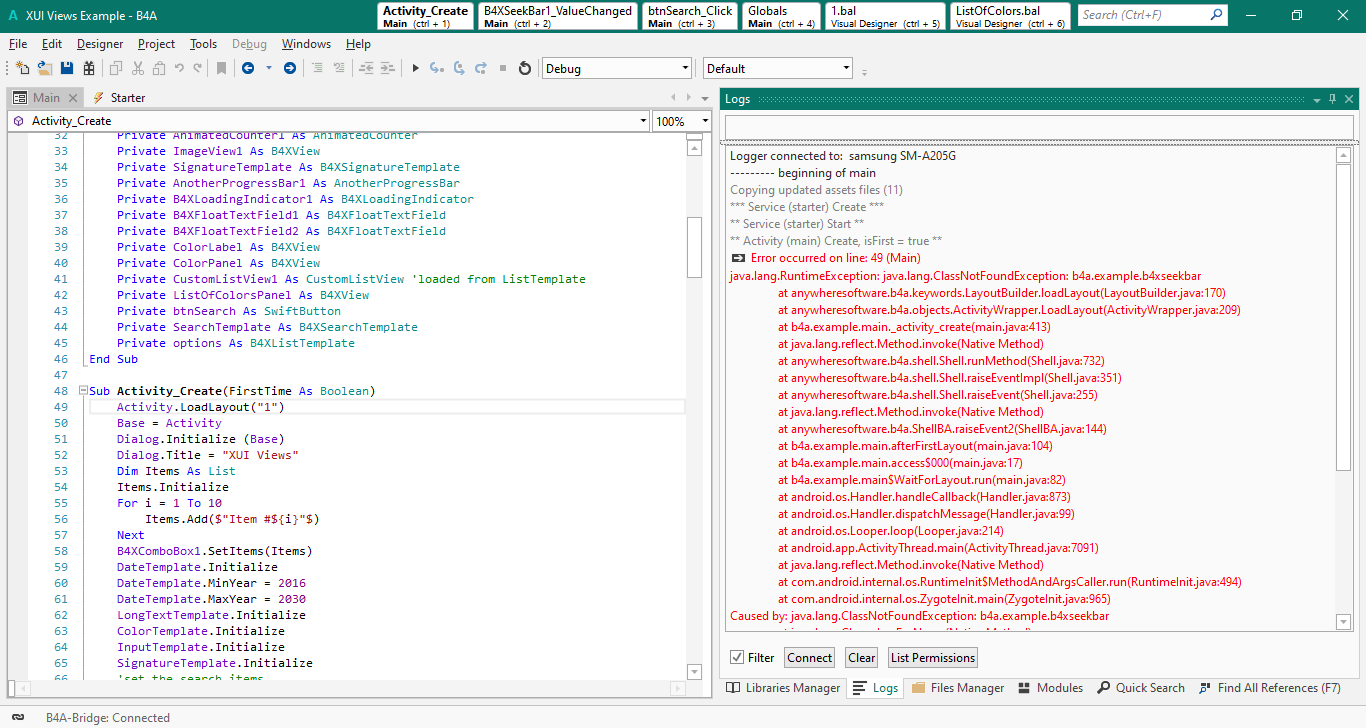Click the Run (play) toolbar icon
This screenshot has height=728, width=1366.
click(416, 68)
